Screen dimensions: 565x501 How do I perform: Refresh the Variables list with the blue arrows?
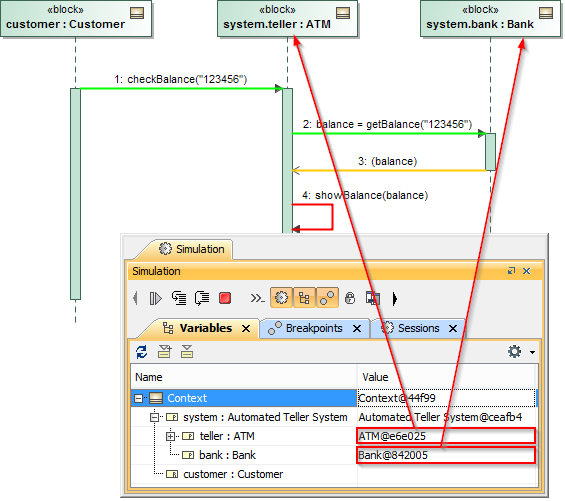click(x=142, y=352)
